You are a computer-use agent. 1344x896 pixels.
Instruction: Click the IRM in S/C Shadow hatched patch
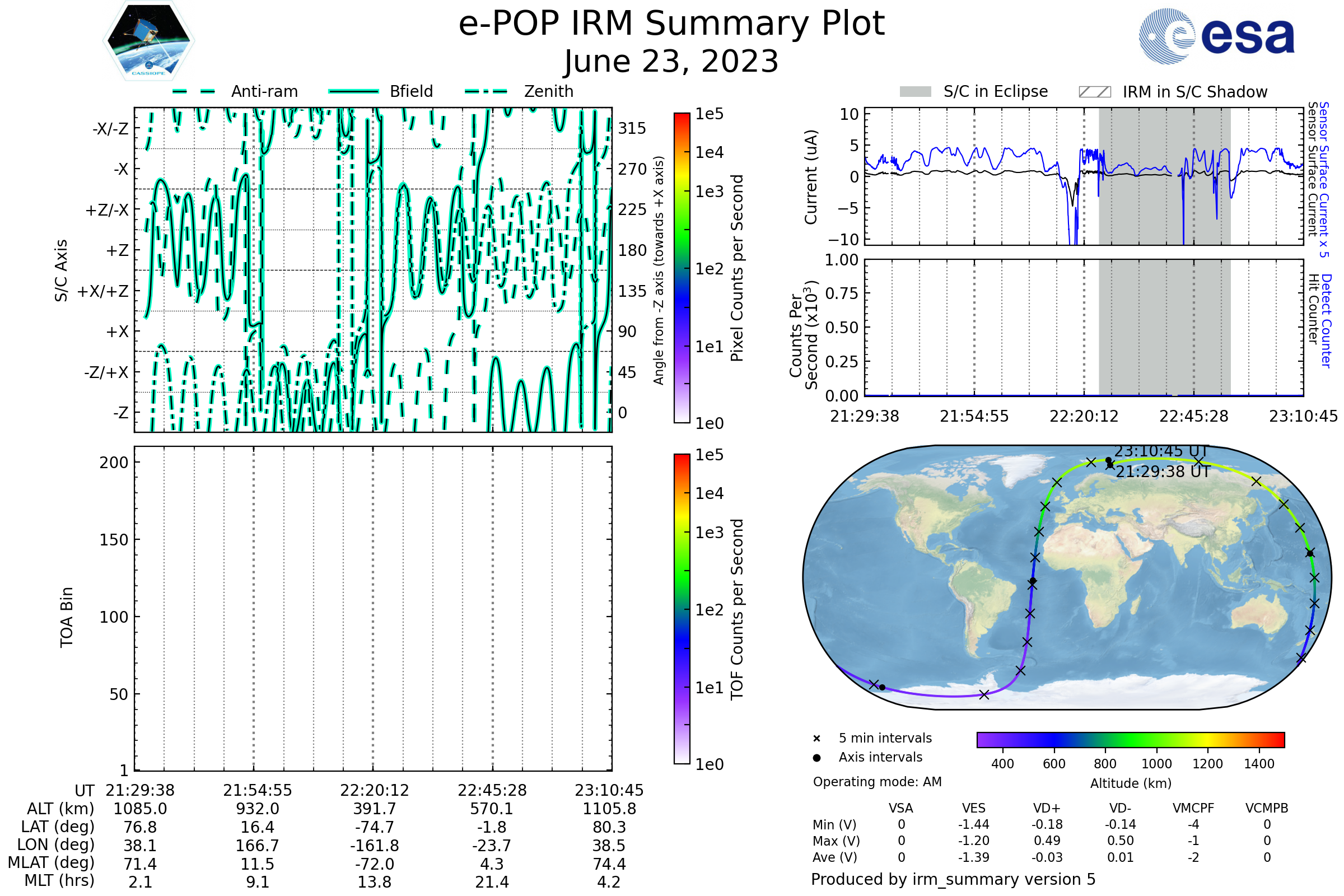(x=1094, y=92)
